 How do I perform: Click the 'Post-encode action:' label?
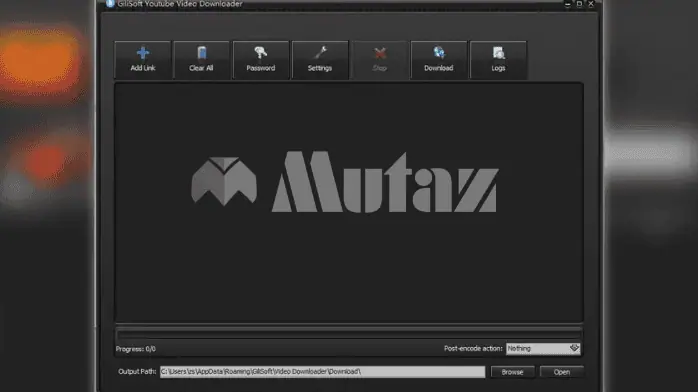pos(473,348)
